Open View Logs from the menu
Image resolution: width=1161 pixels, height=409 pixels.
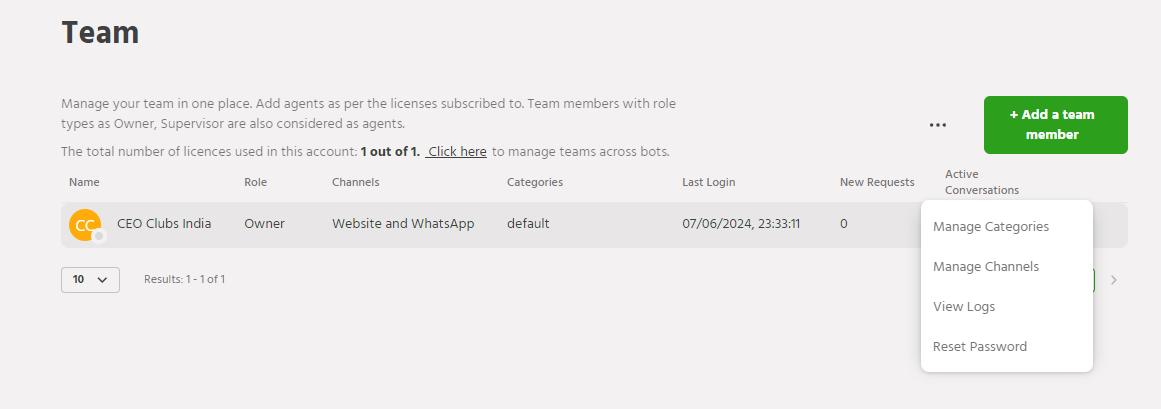coord(963,307)
